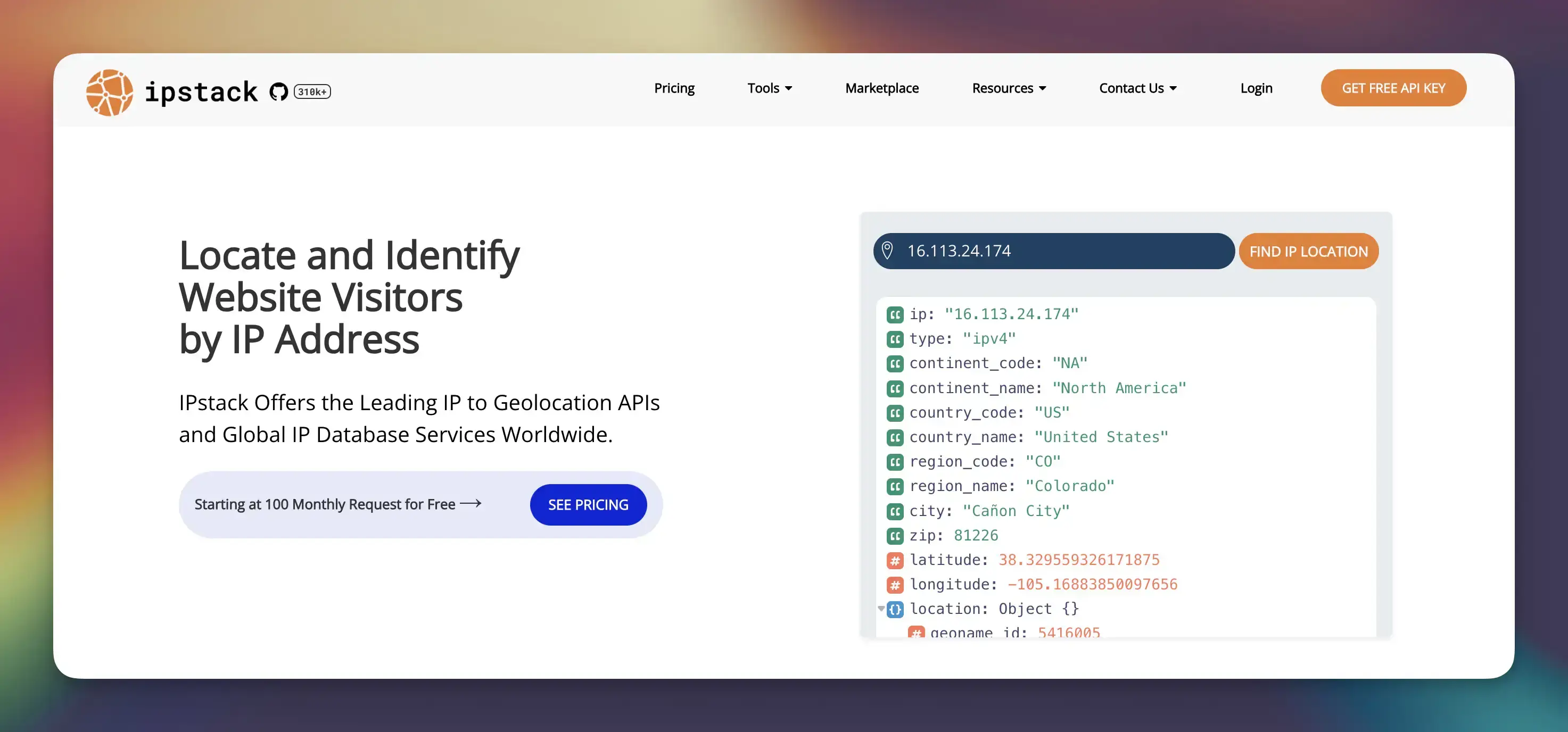The height and width of the screenshot is (732, 1568).
Task: Click the string icon beside type key
Action: coord(895,339)
